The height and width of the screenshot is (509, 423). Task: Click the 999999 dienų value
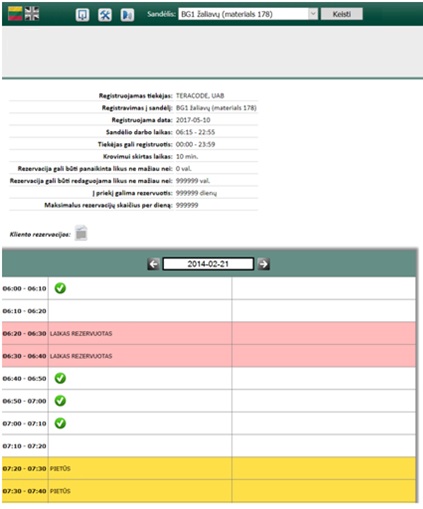(196, 193)
